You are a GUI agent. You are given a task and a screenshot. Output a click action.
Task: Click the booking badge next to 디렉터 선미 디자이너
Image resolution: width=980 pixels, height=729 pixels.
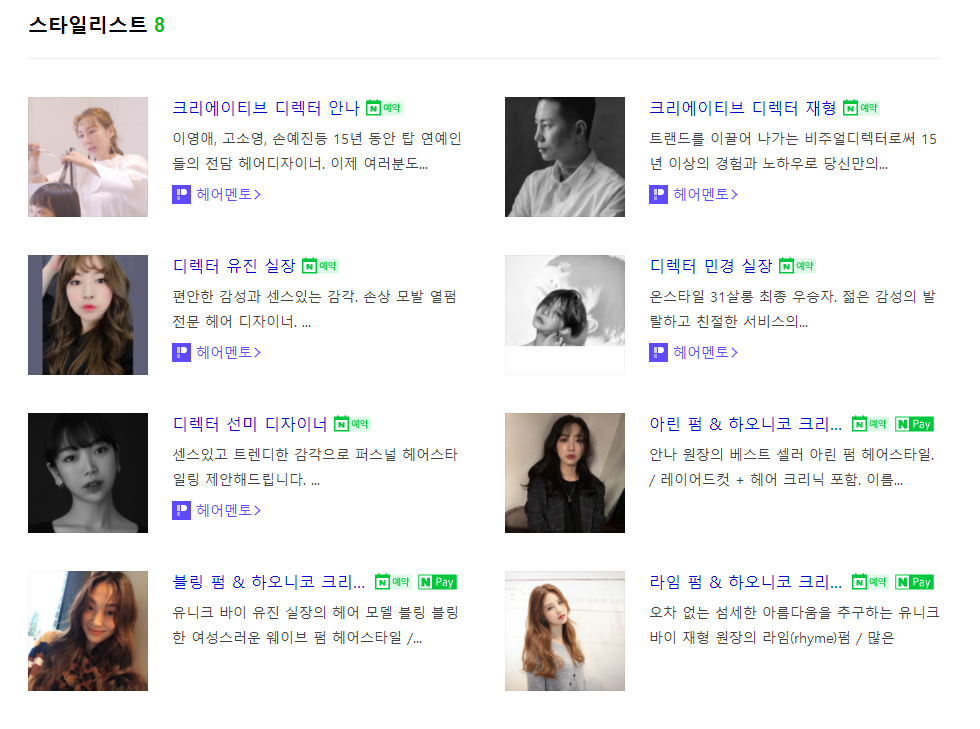click(x=352, y=424)
